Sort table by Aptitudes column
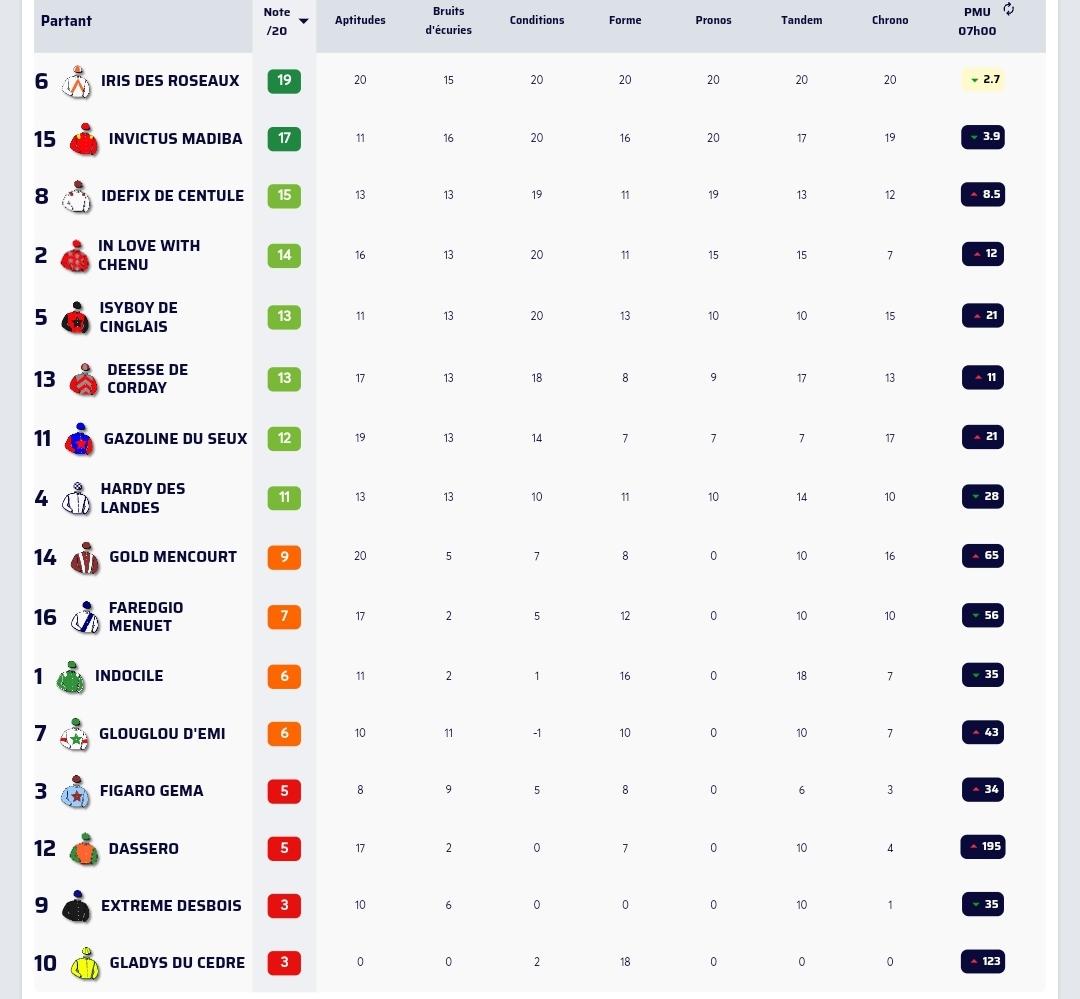This screenshot has width=1080, height=999. (x=360, y=20)
